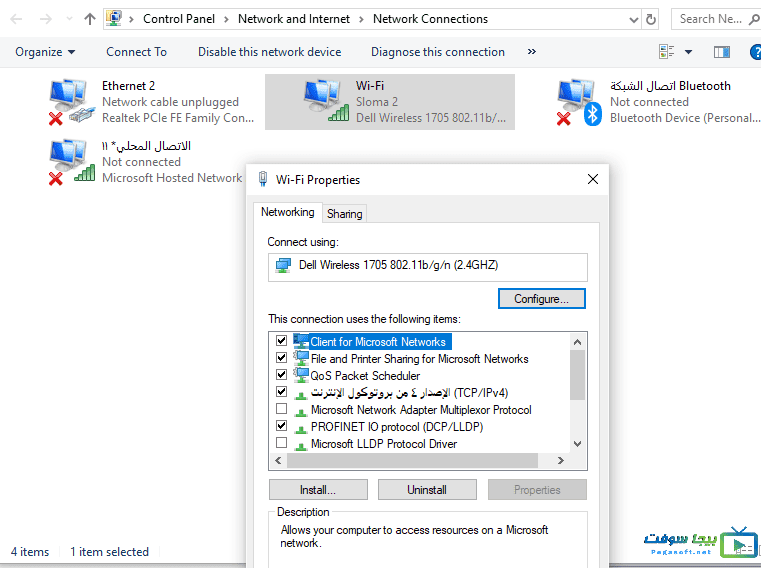Check Microsoft LLDP Protocol Driver
761x568 pixels.
click(281, 443)
